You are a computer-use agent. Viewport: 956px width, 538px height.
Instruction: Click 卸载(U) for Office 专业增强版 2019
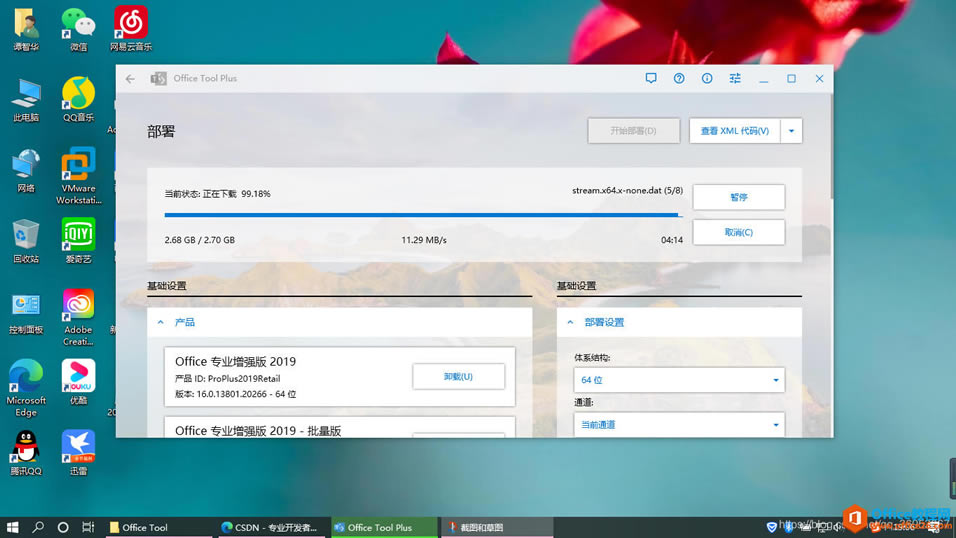pyautogui.click(x=458, y=376)
